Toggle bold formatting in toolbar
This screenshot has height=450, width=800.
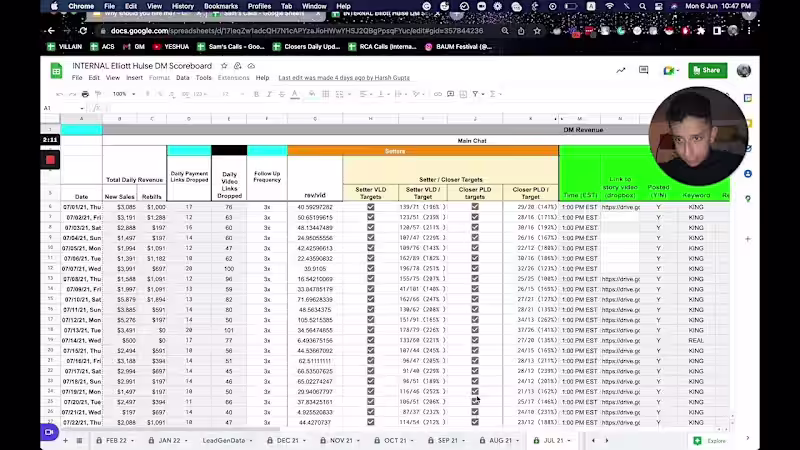[256, 94]
